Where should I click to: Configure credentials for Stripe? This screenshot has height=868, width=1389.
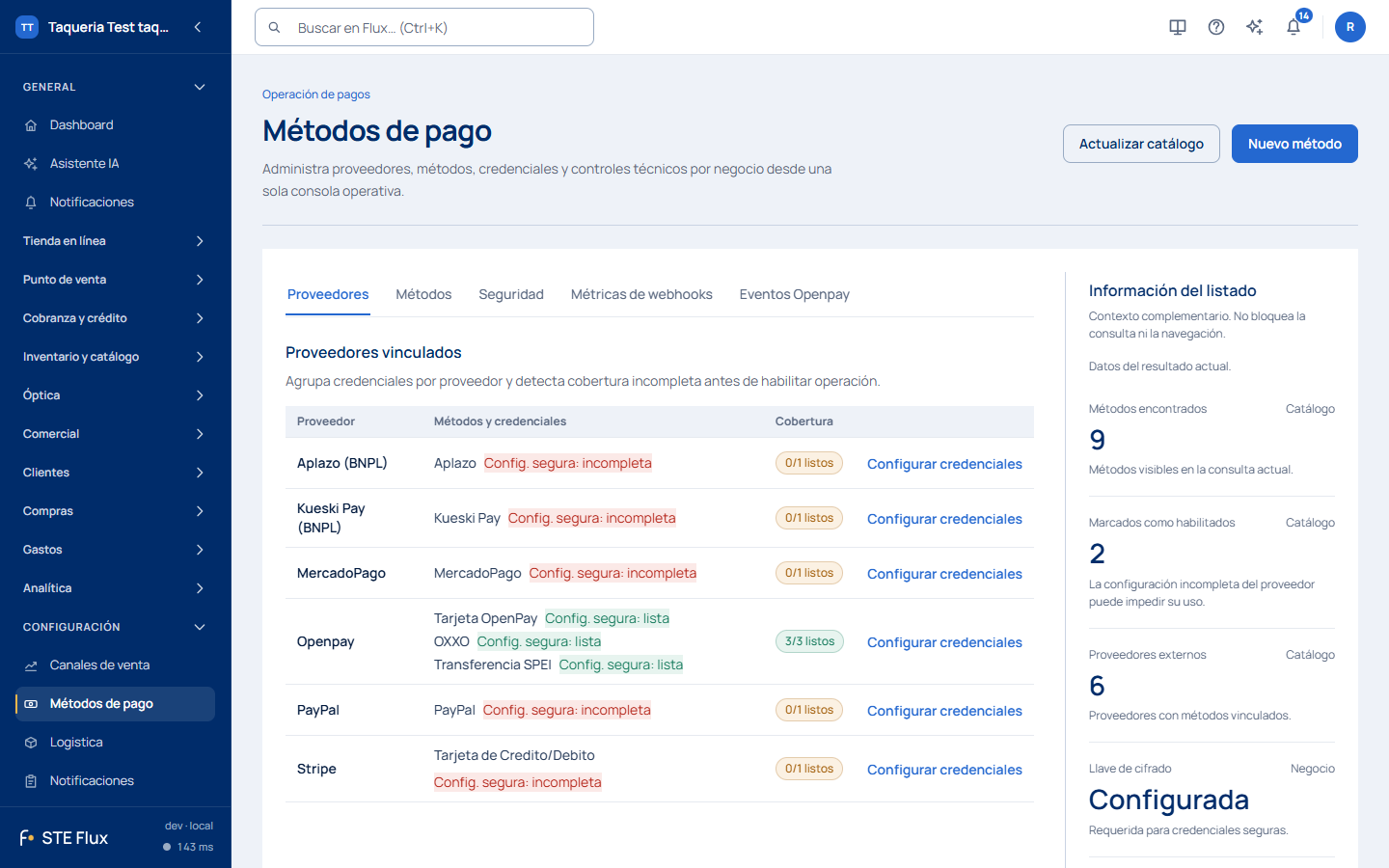point(944,770)
